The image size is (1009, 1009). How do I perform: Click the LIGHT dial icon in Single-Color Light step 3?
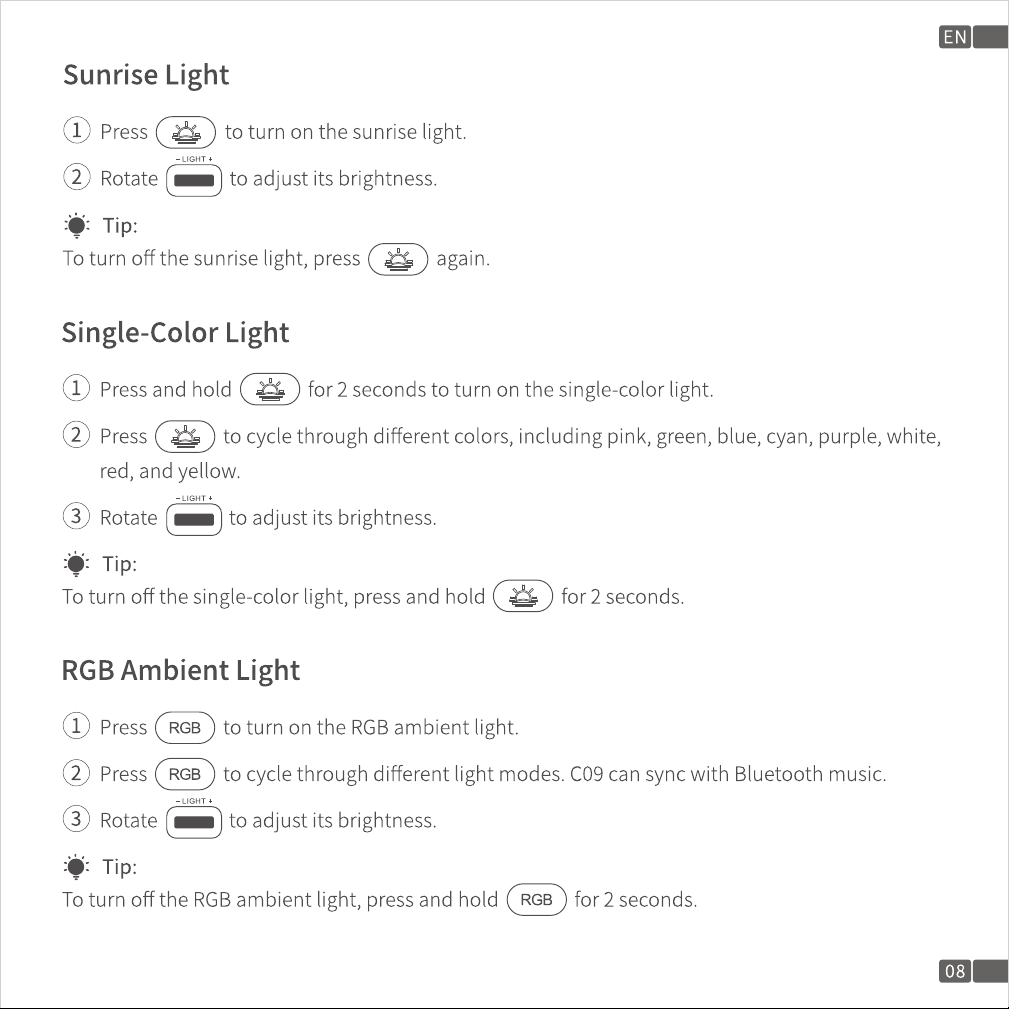click(194, 519)
